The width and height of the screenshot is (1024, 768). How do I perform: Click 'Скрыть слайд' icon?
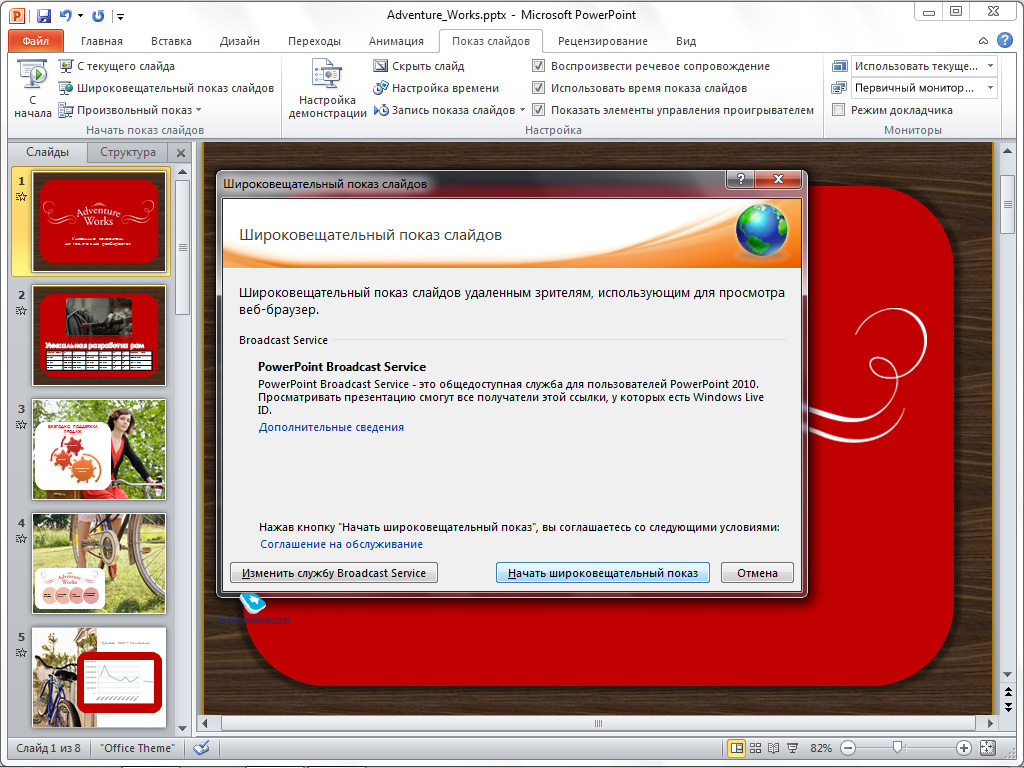click(x=380, y=66)
